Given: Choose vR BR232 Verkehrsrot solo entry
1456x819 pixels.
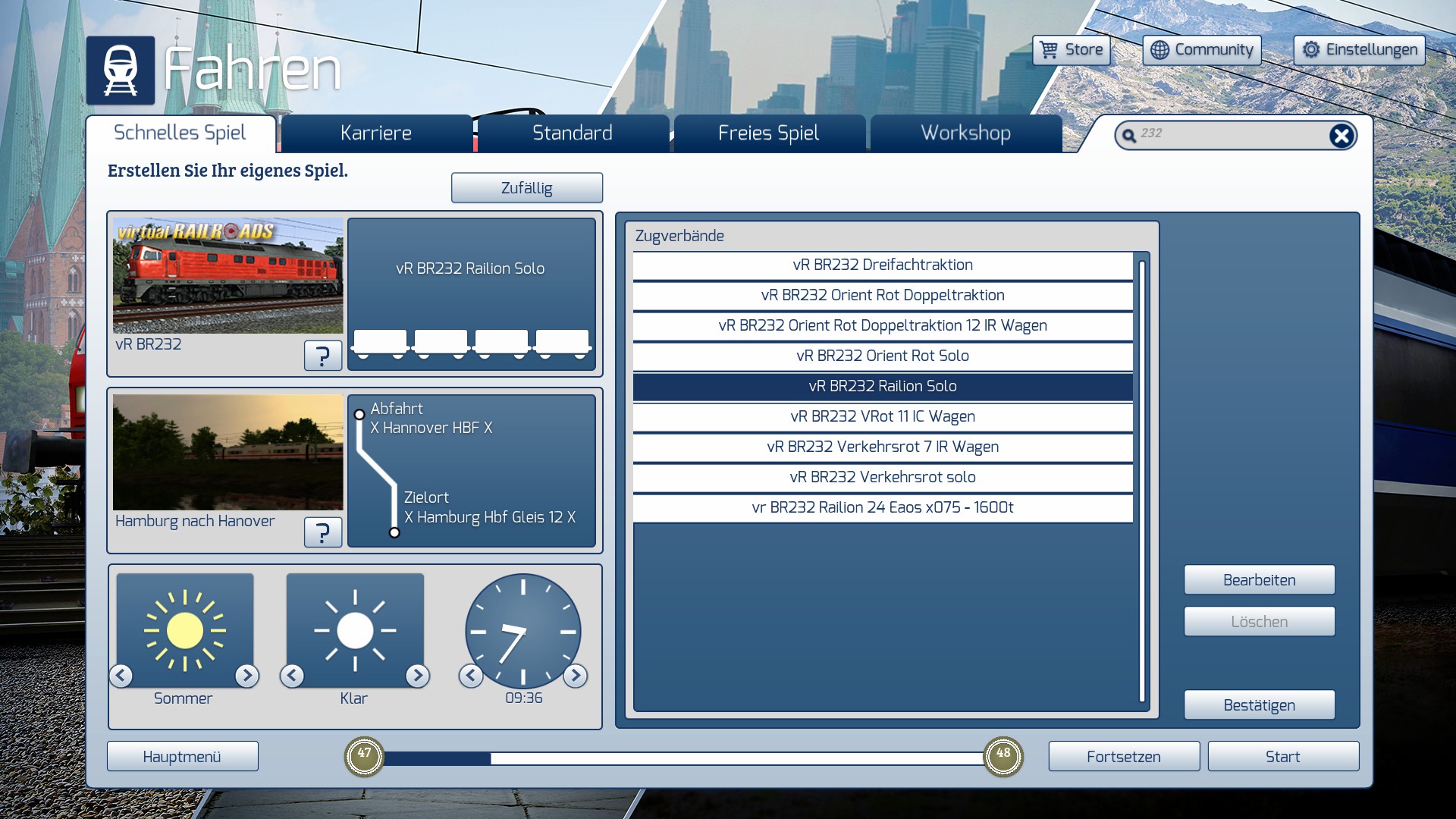Looking at the screenshot, I should tap(883, 477).
